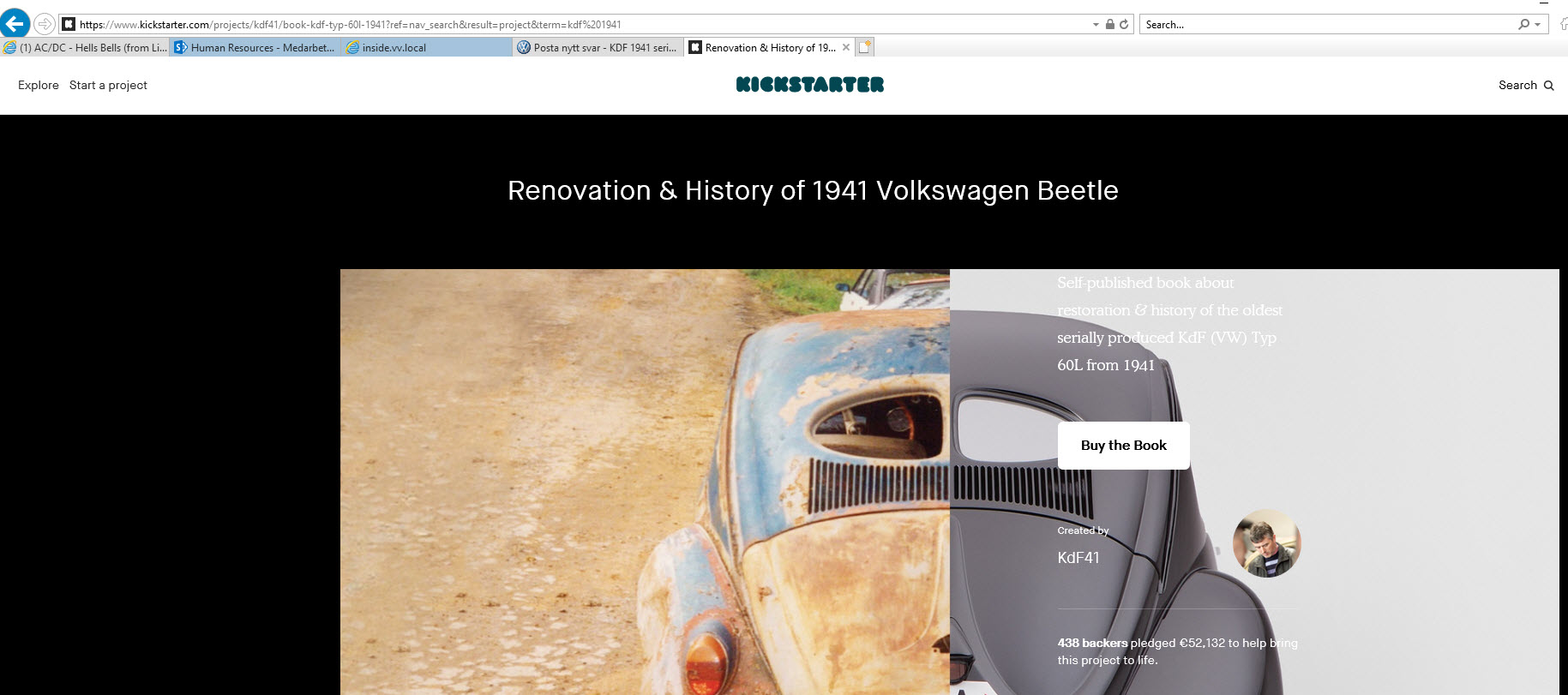Expand the search provider dropdown arrow
1568x695 pixels.
tap(1538, 25)
